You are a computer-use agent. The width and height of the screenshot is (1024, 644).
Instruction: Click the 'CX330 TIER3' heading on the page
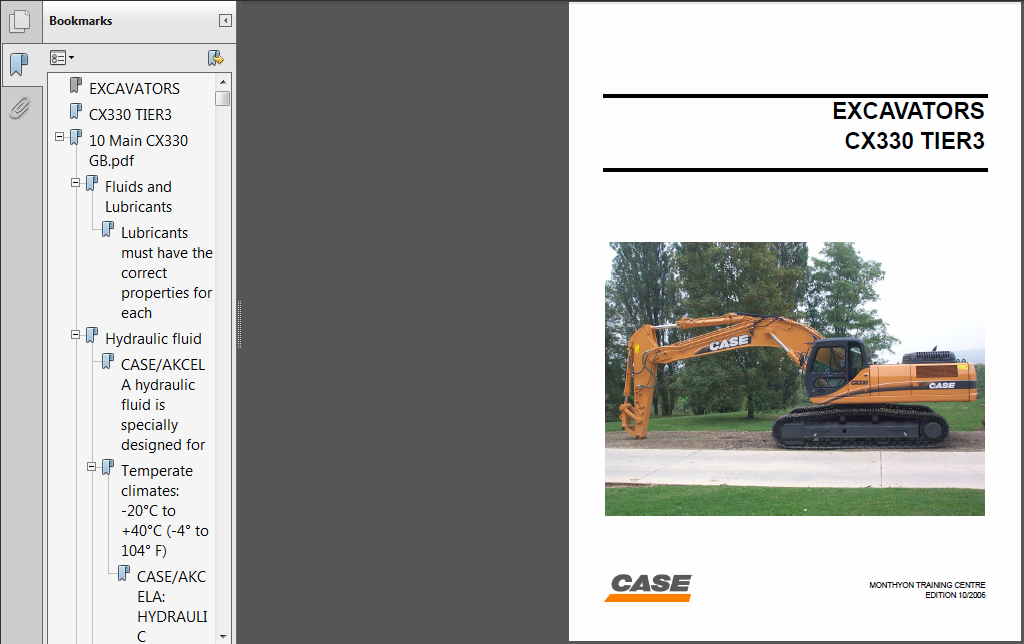(914, 141)
